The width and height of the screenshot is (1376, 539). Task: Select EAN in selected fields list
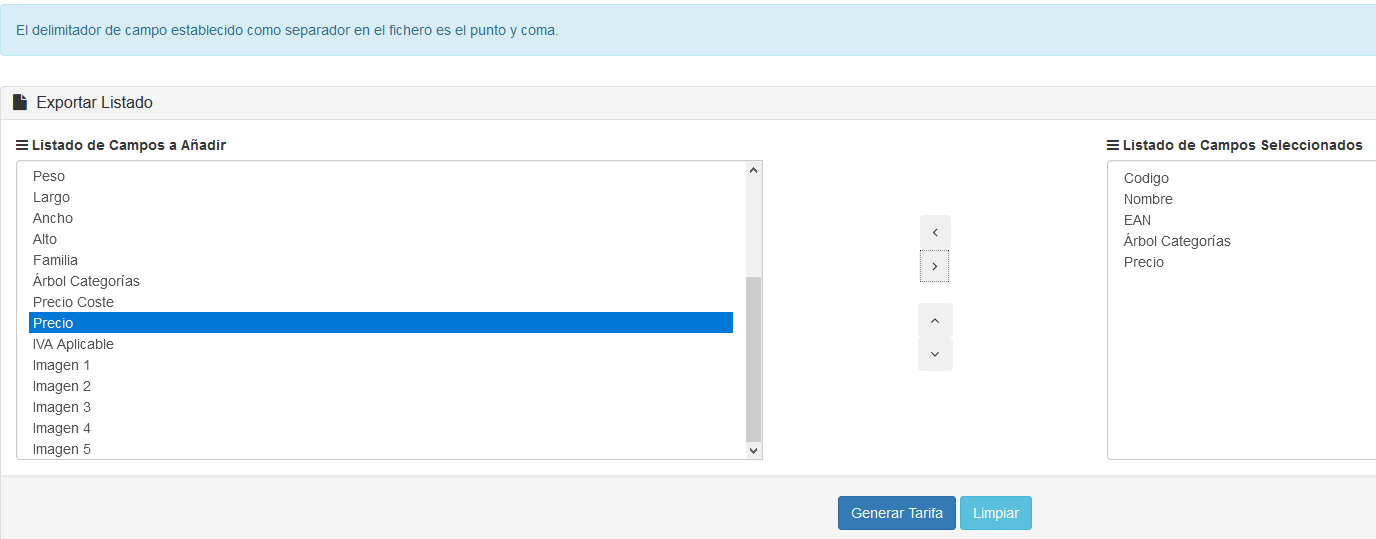[1137, 220]
